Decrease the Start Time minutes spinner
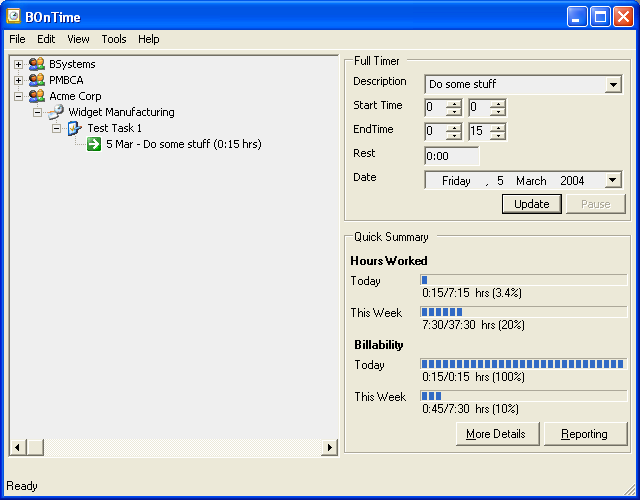Screen dimensions: 640x500 click(498, 112)
